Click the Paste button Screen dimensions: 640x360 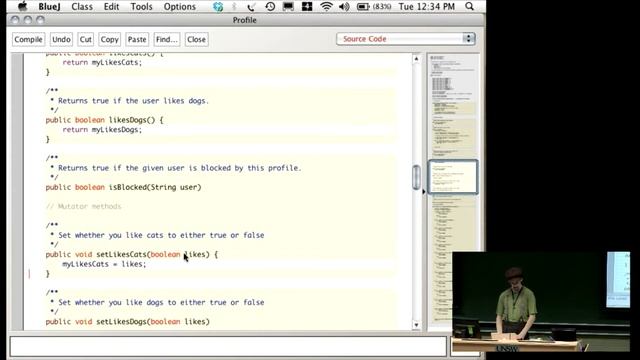pos(137,40)
